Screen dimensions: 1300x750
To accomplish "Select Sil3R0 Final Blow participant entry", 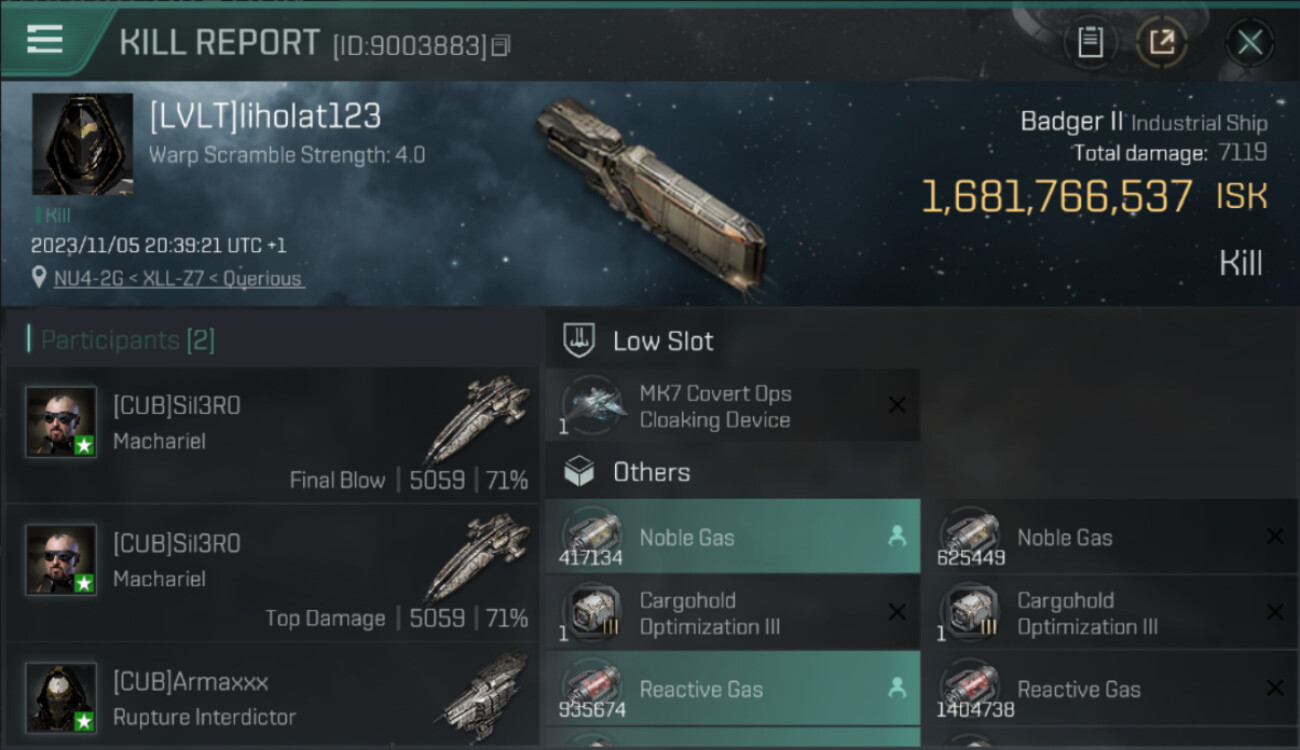I will [272, 434].
